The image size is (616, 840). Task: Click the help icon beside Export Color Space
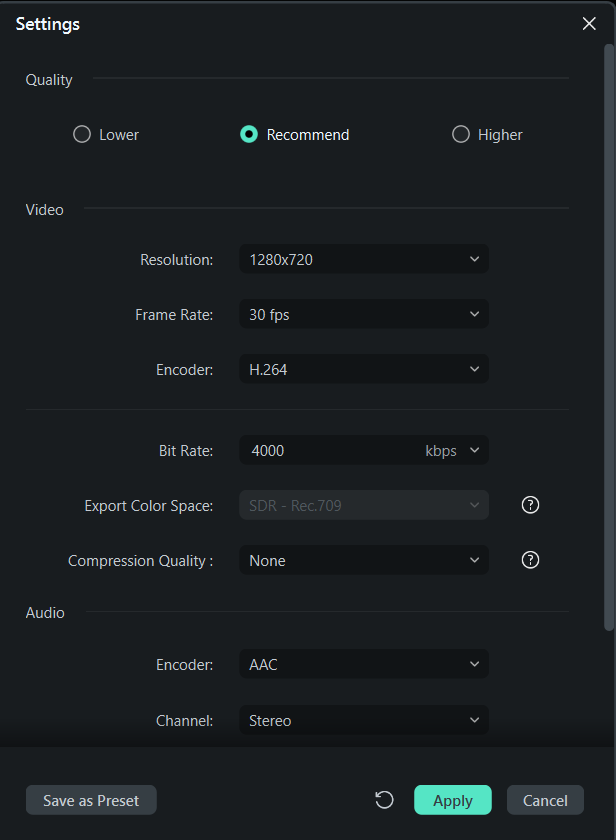pos(531,505)
